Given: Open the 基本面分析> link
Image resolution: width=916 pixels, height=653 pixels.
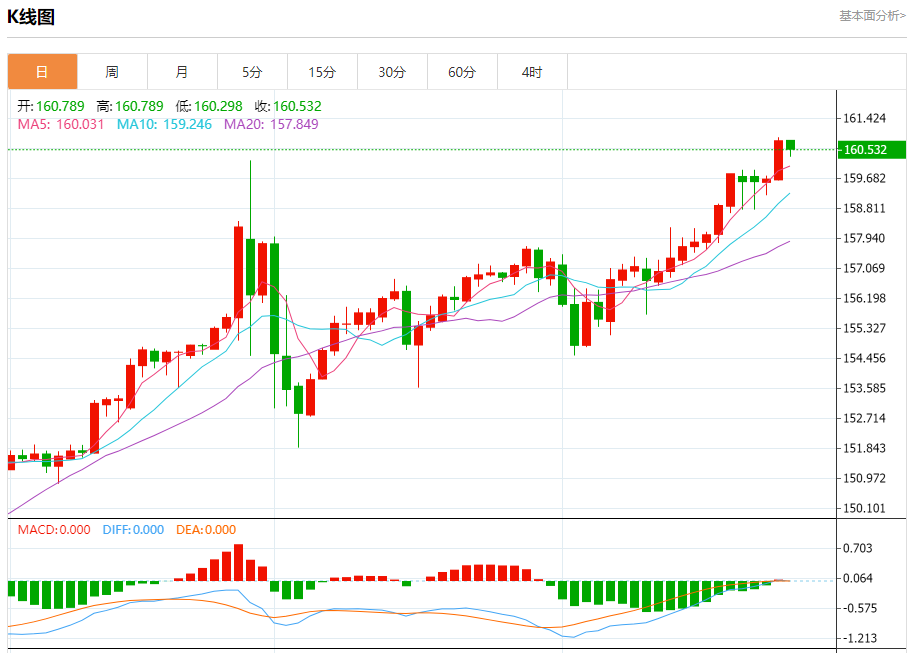Looking at the screenshot, I should point(872,16).
